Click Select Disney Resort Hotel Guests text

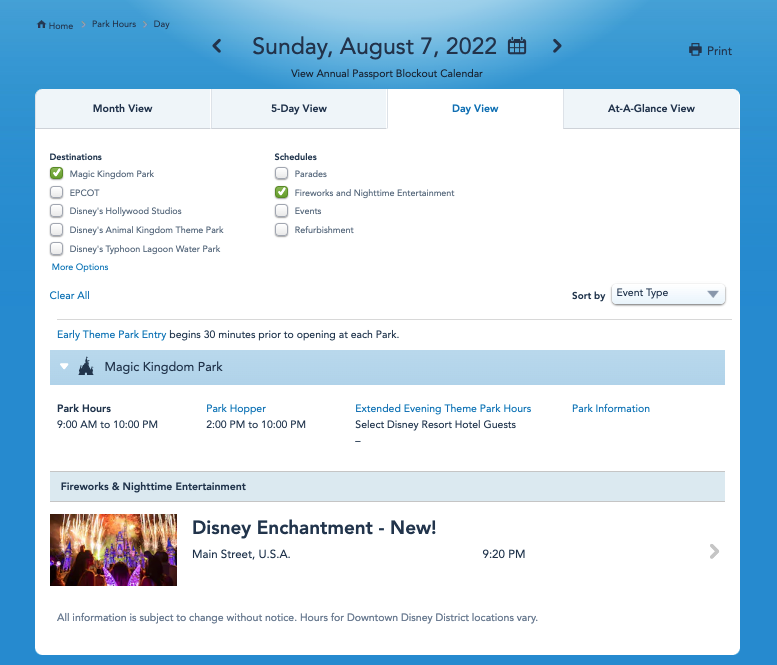pyautogui.click(x=436, y=424)
